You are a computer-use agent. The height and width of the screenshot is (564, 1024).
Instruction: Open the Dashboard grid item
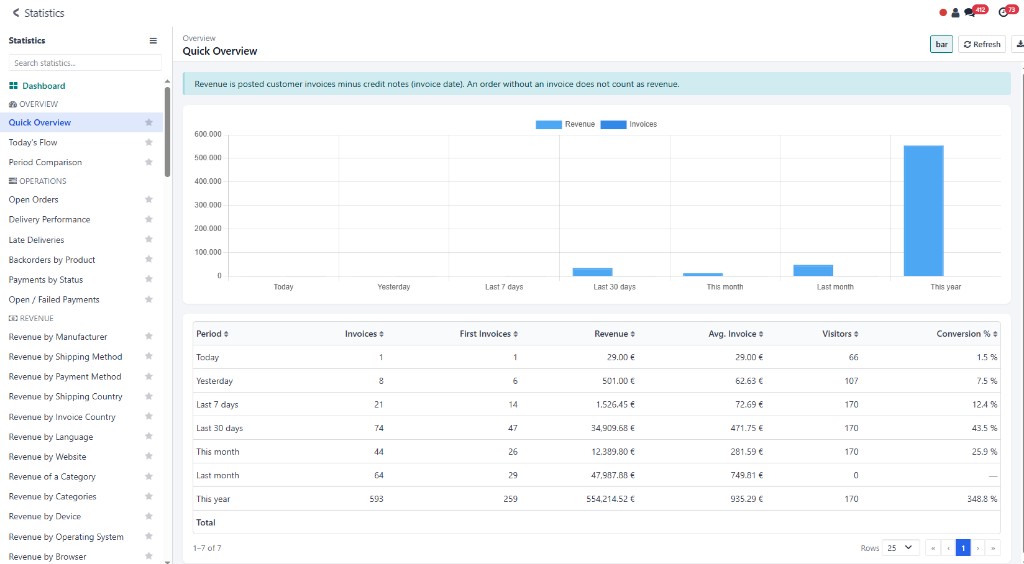[37, 86]
